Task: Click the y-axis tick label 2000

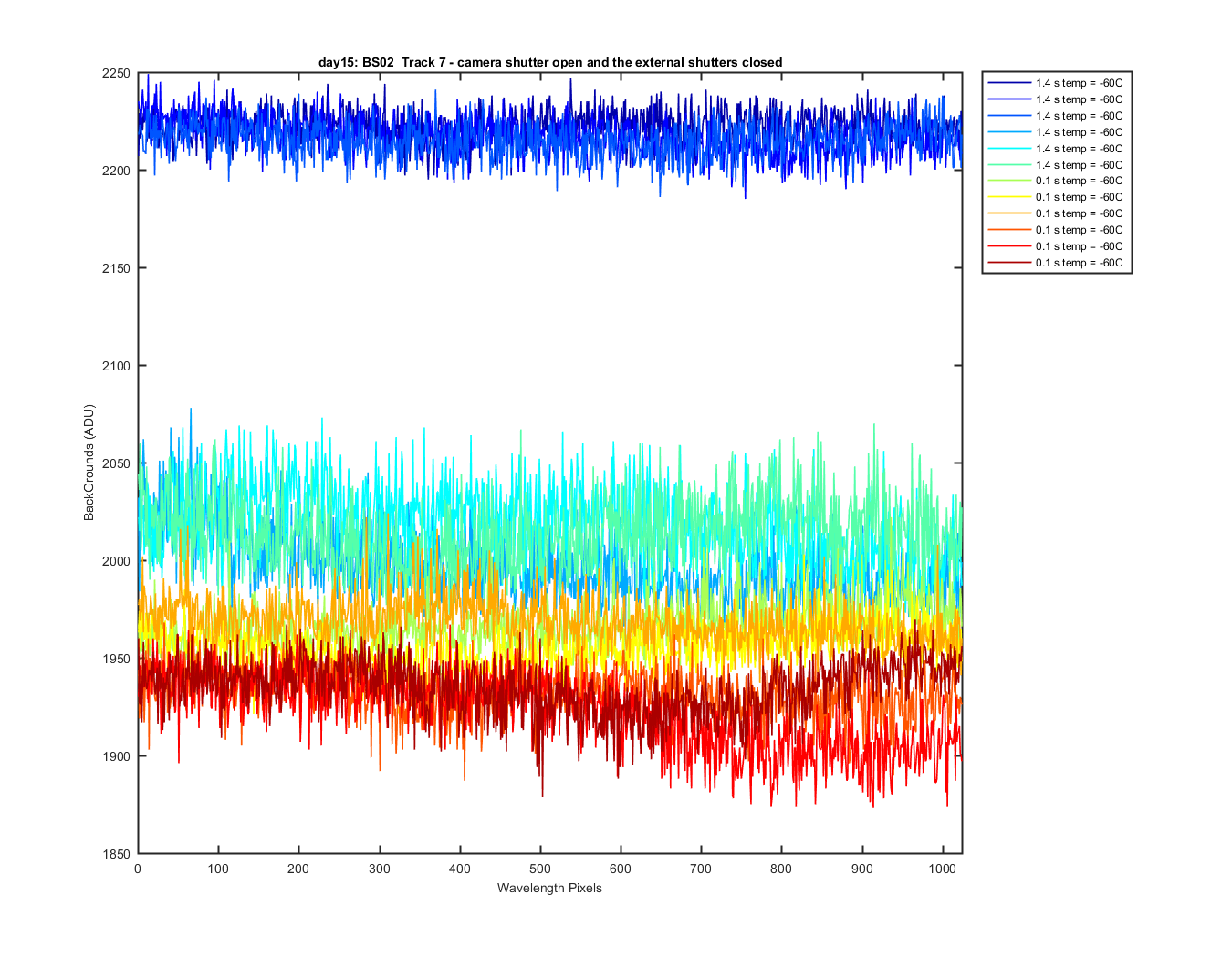Action: coord(116,561)
